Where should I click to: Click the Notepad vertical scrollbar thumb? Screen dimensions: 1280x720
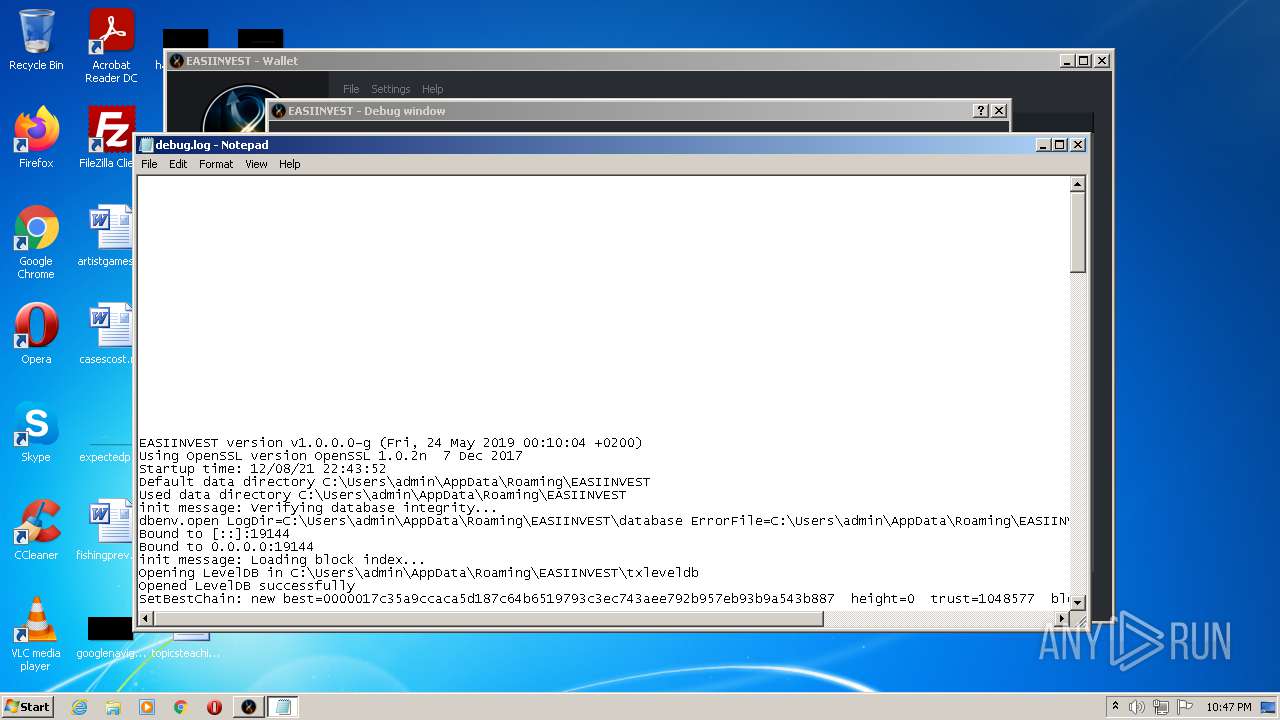(x=1078, y=232)
